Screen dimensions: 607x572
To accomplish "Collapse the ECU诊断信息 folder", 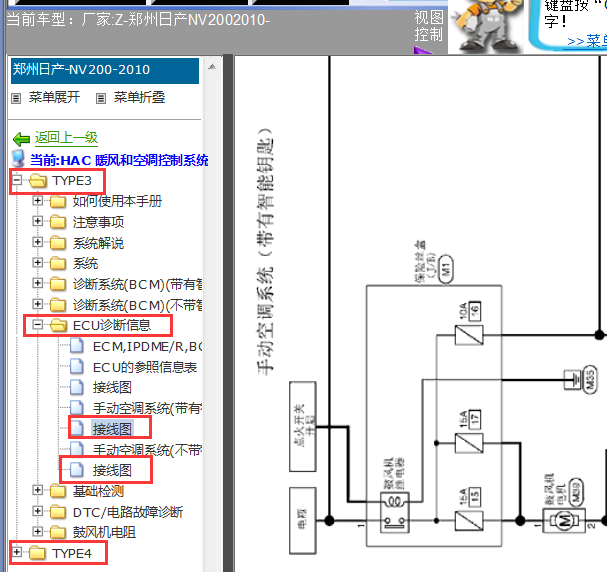I will 38,325.
